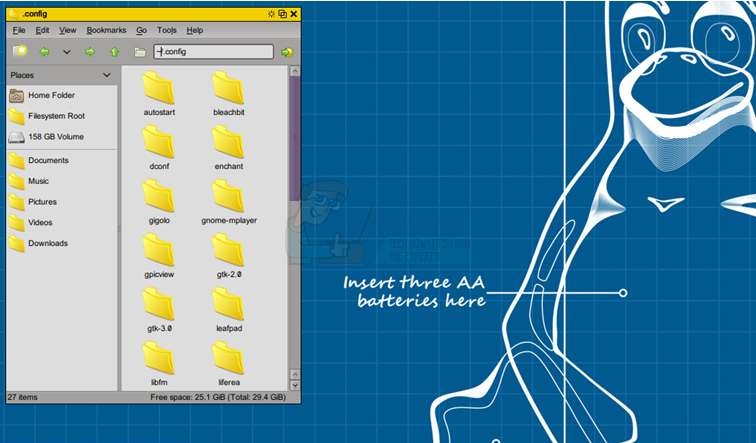Image resolution: width=756 pixels, height=443 pixels.
Task: Click the scroll down arrow of file list
Action: click(294, 384)
